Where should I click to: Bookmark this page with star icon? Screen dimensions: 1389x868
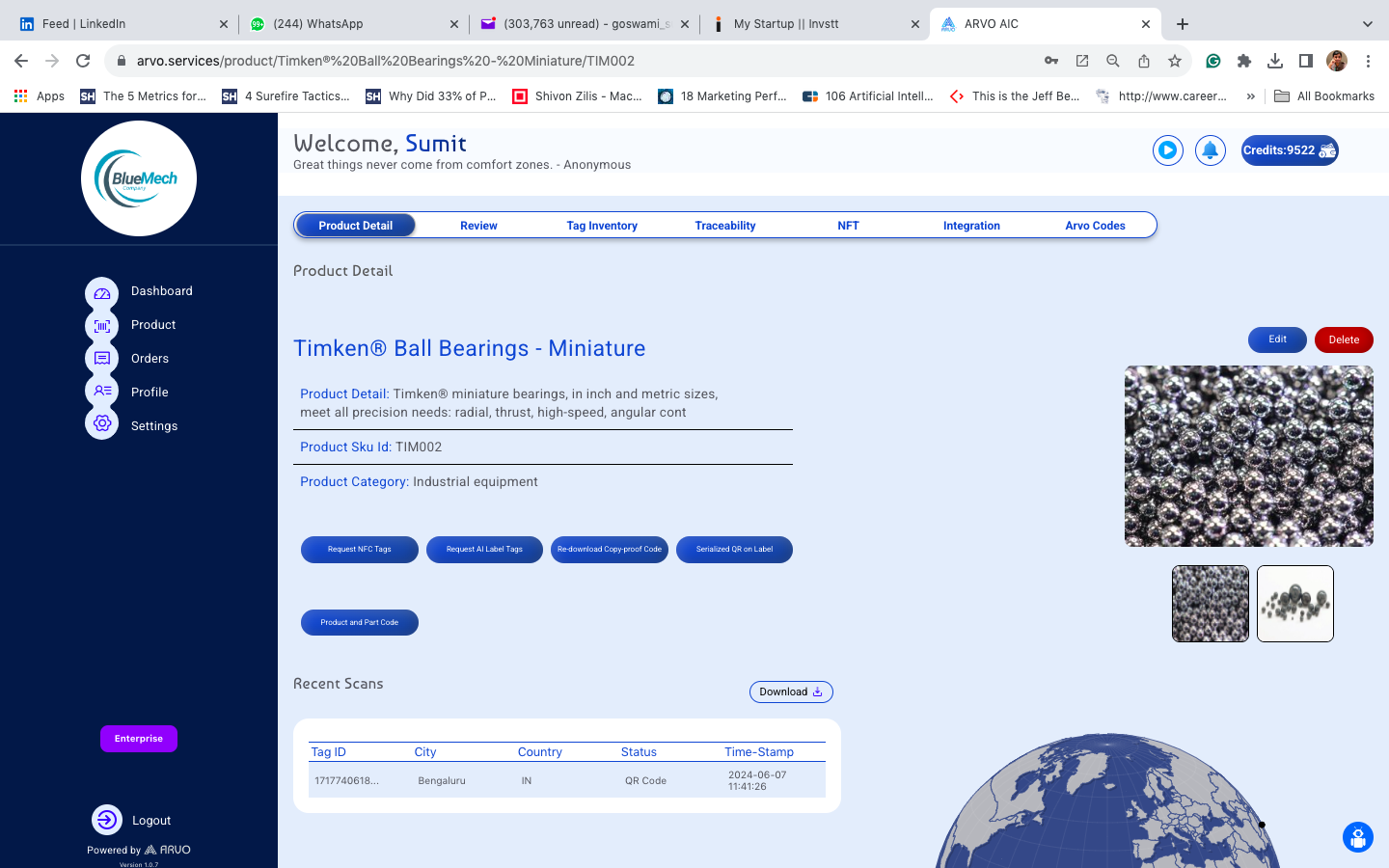tap(1175, 61)
